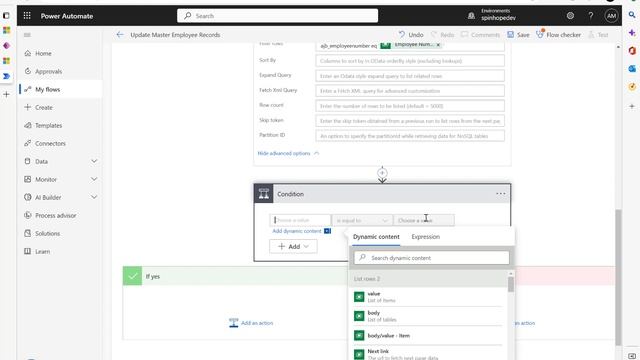The image size is (640, 360).
Task: Remove the Employee Num token with x
Action: click(x=438, y=45)
